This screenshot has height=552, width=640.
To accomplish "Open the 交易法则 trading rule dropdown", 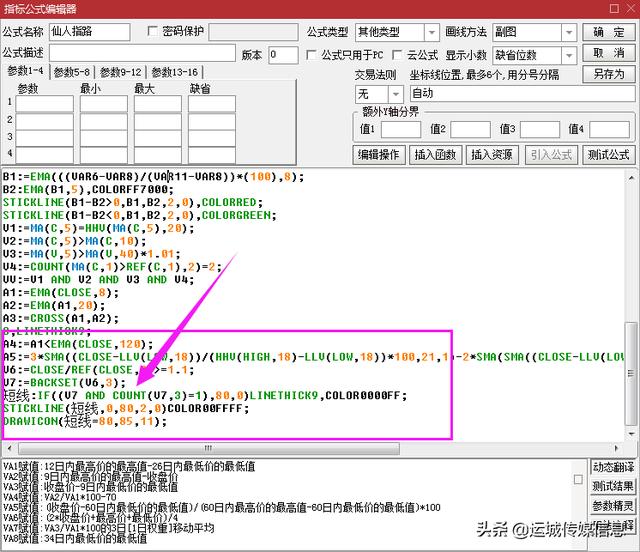I will click(395, 94).
